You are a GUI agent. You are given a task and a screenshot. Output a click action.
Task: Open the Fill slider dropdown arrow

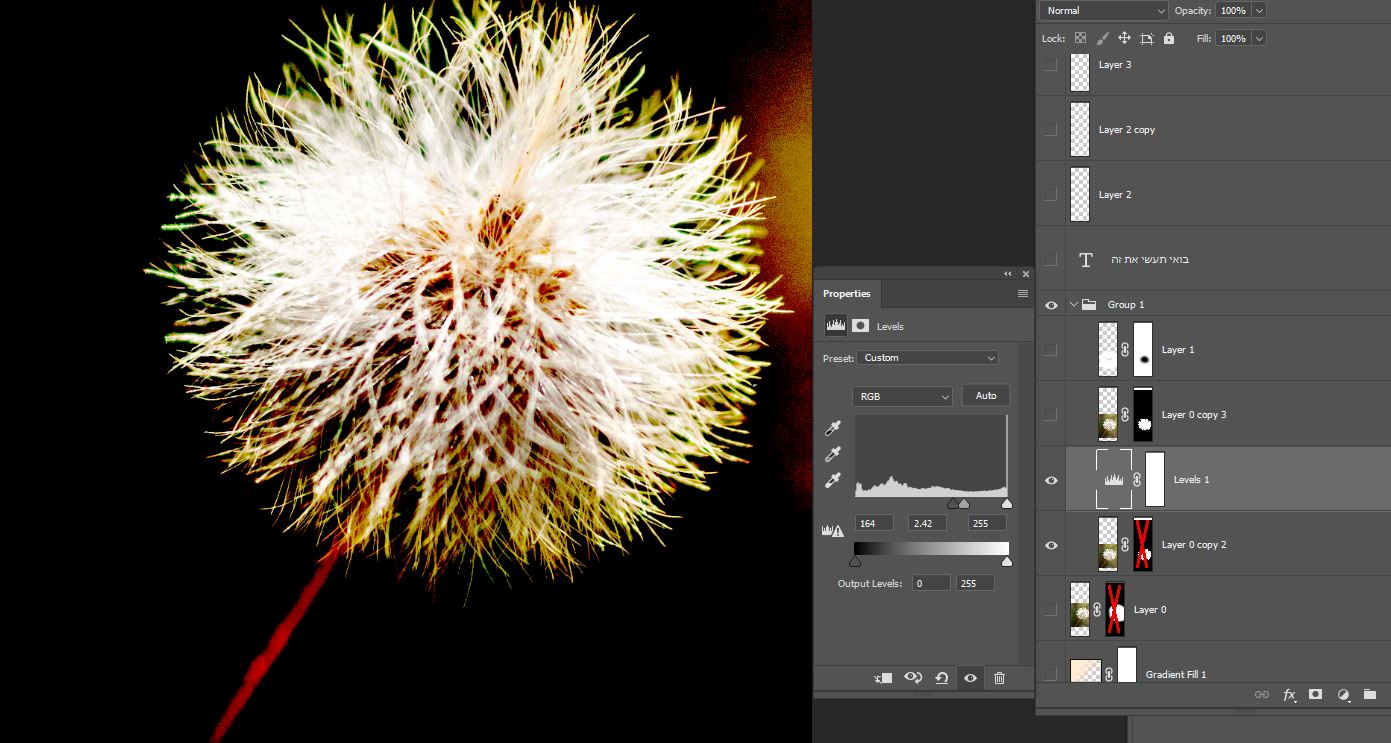click(x=1259, y=38)
